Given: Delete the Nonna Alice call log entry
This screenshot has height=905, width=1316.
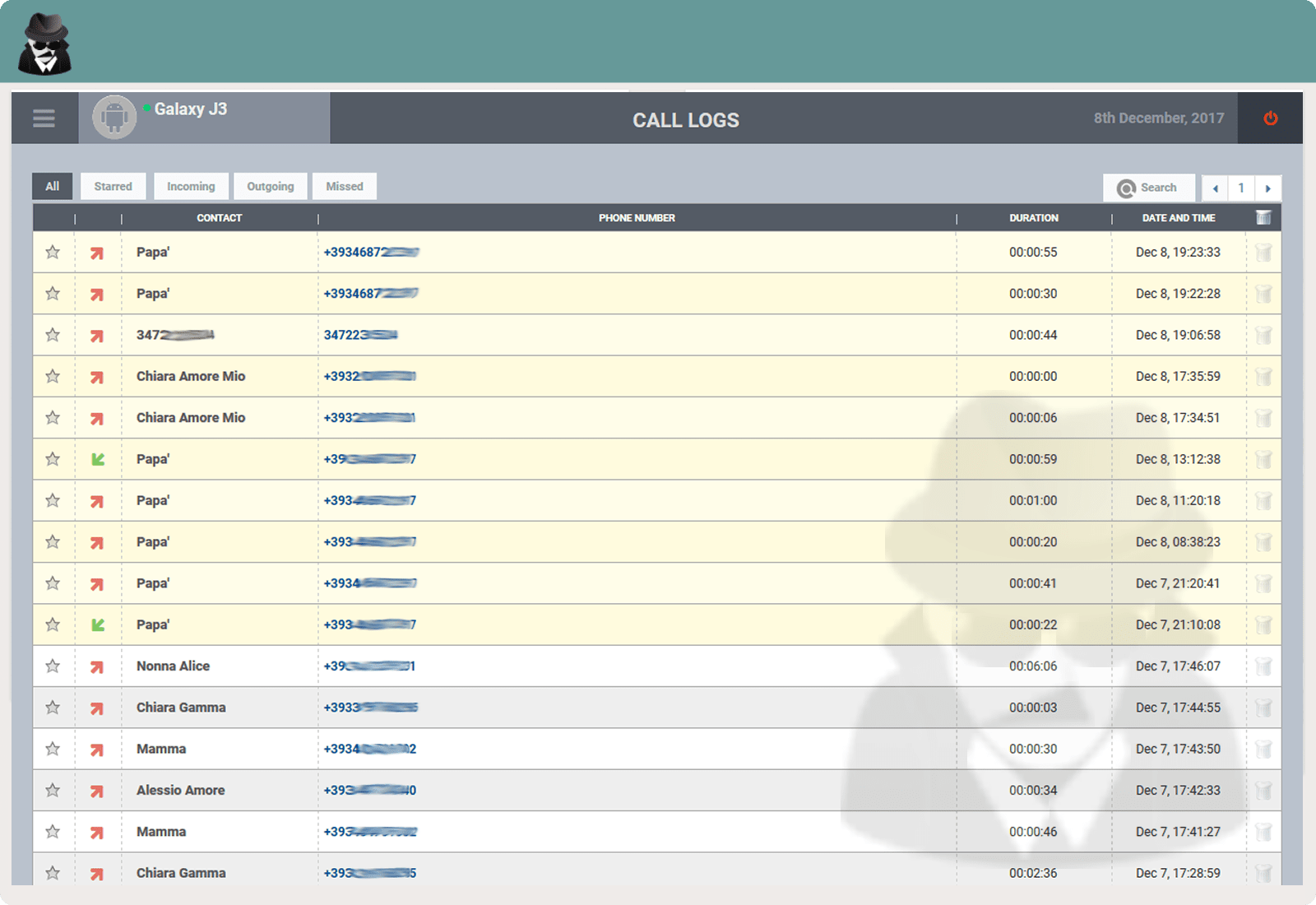Looking at the screenshot, I should [x=1263, y=666].
